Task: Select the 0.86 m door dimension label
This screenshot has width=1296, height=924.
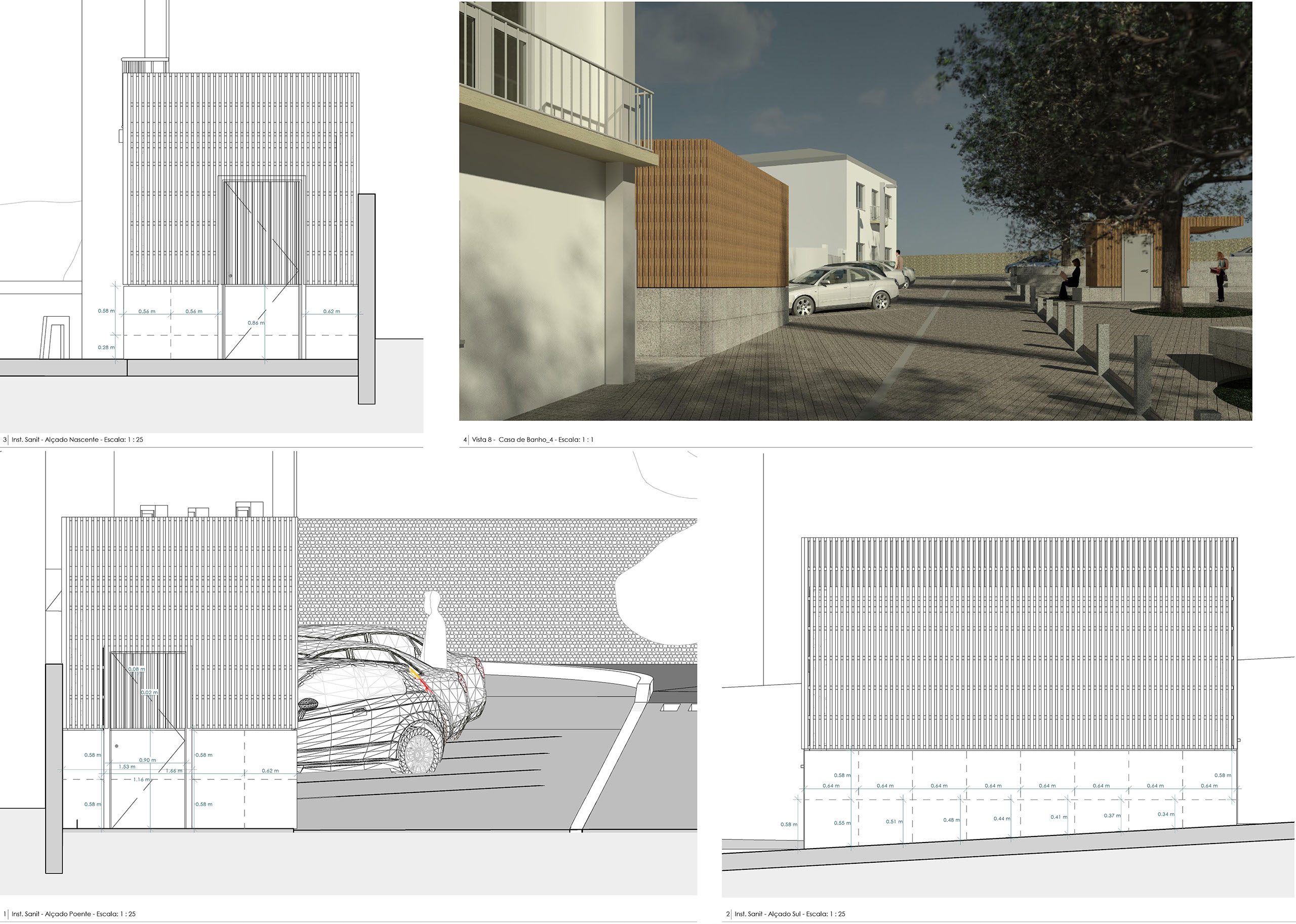Action: click(x=256, y=323)
